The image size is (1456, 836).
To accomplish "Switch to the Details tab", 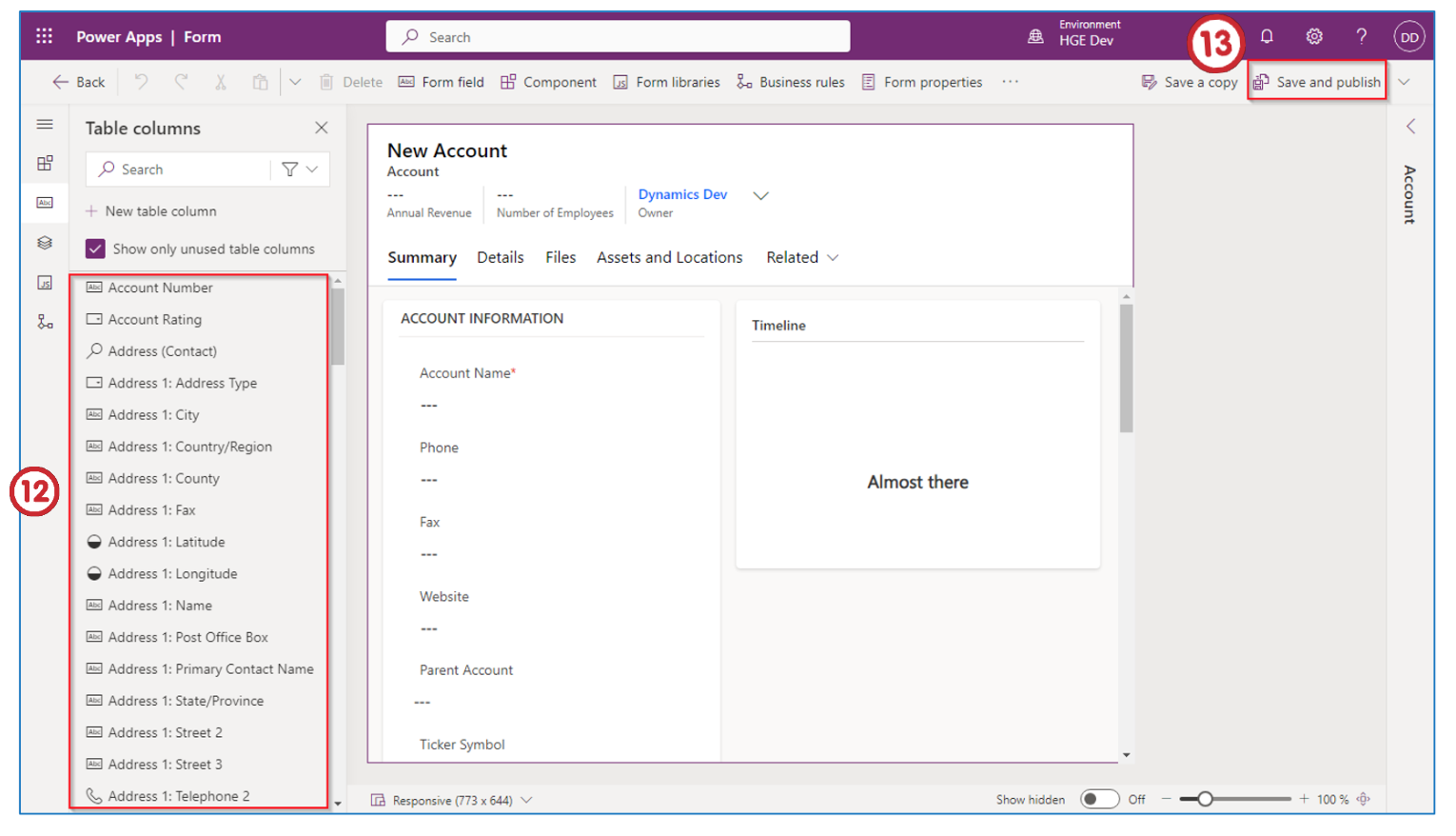I will coord(501,257).
